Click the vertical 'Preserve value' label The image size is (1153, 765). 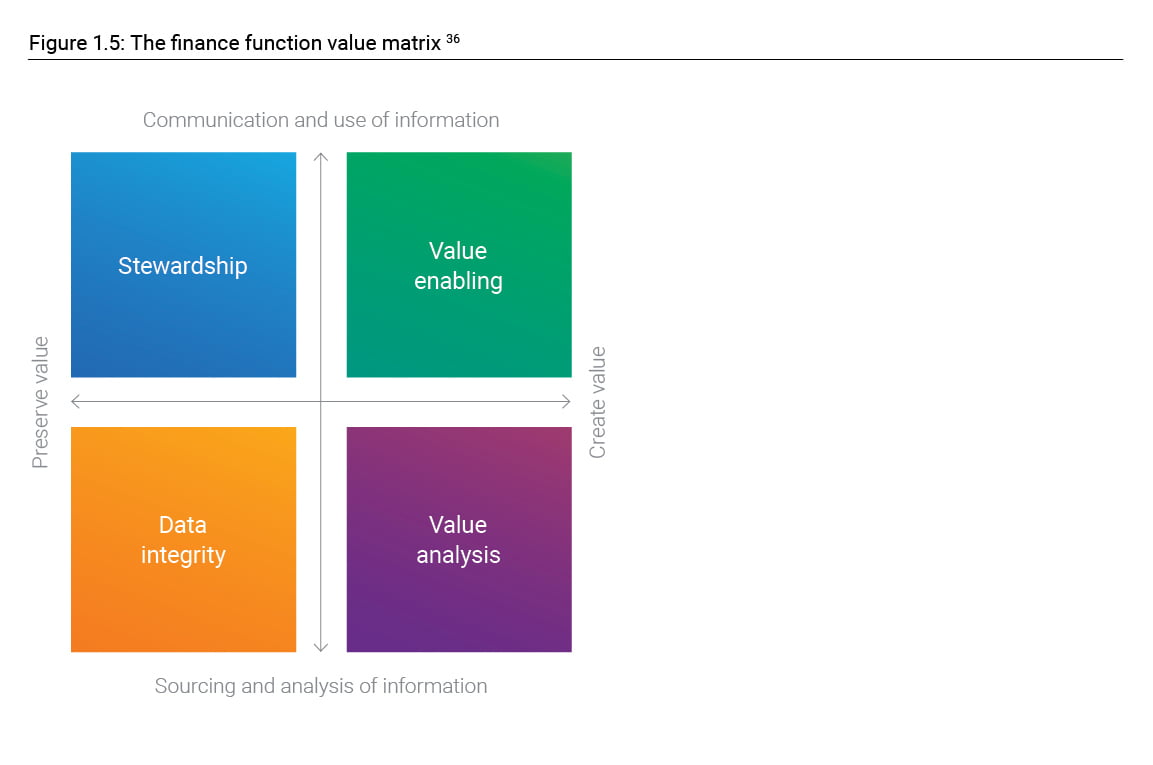coord(40,402)
